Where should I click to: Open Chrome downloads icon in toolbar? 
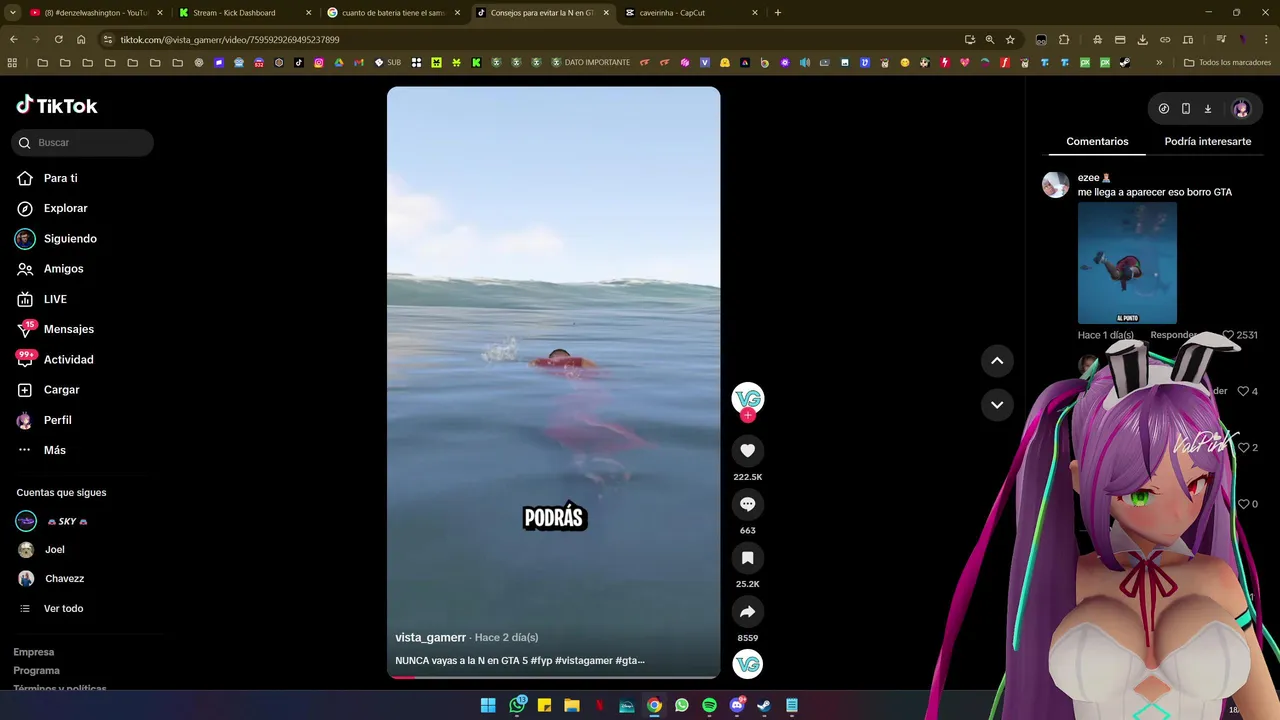1142,40
